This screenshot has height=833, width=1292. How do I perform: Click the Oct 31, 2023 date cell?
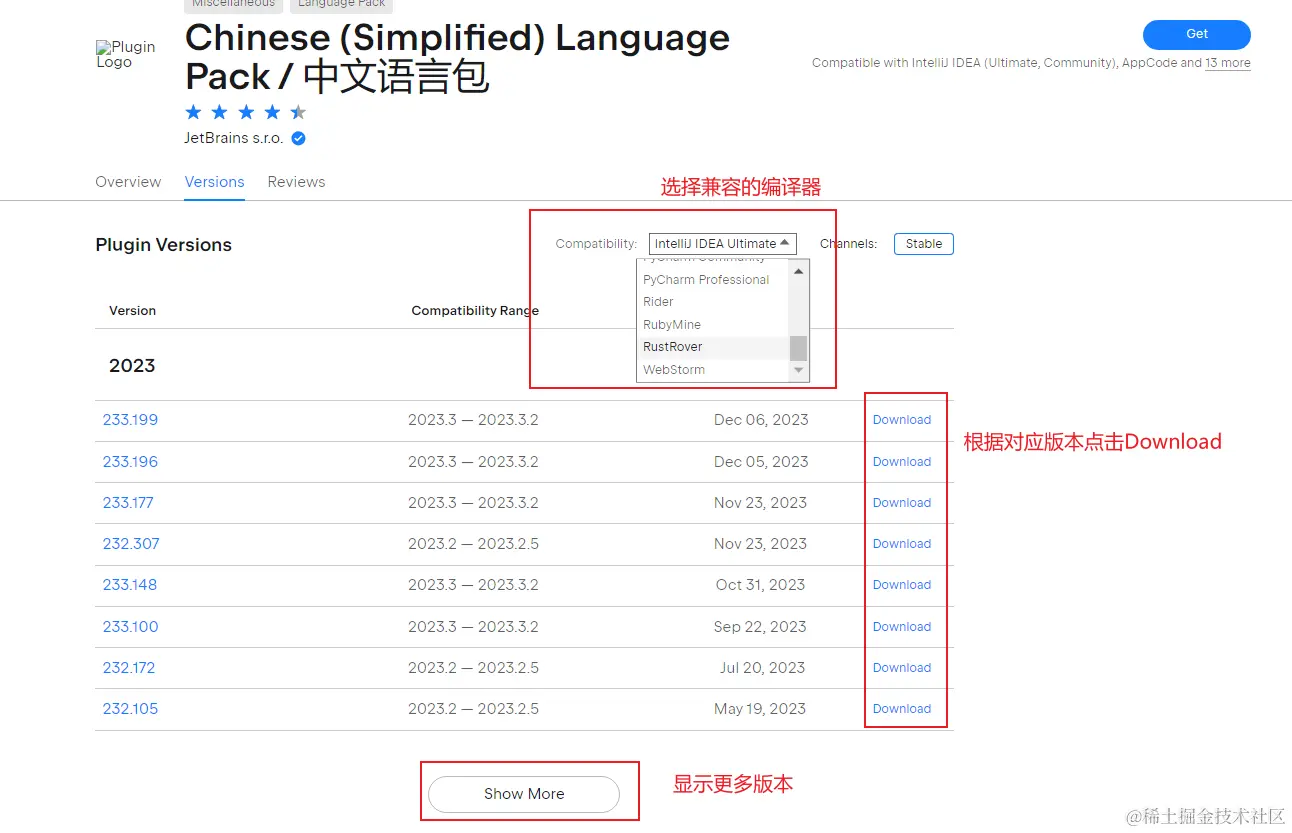pos(760,585)
